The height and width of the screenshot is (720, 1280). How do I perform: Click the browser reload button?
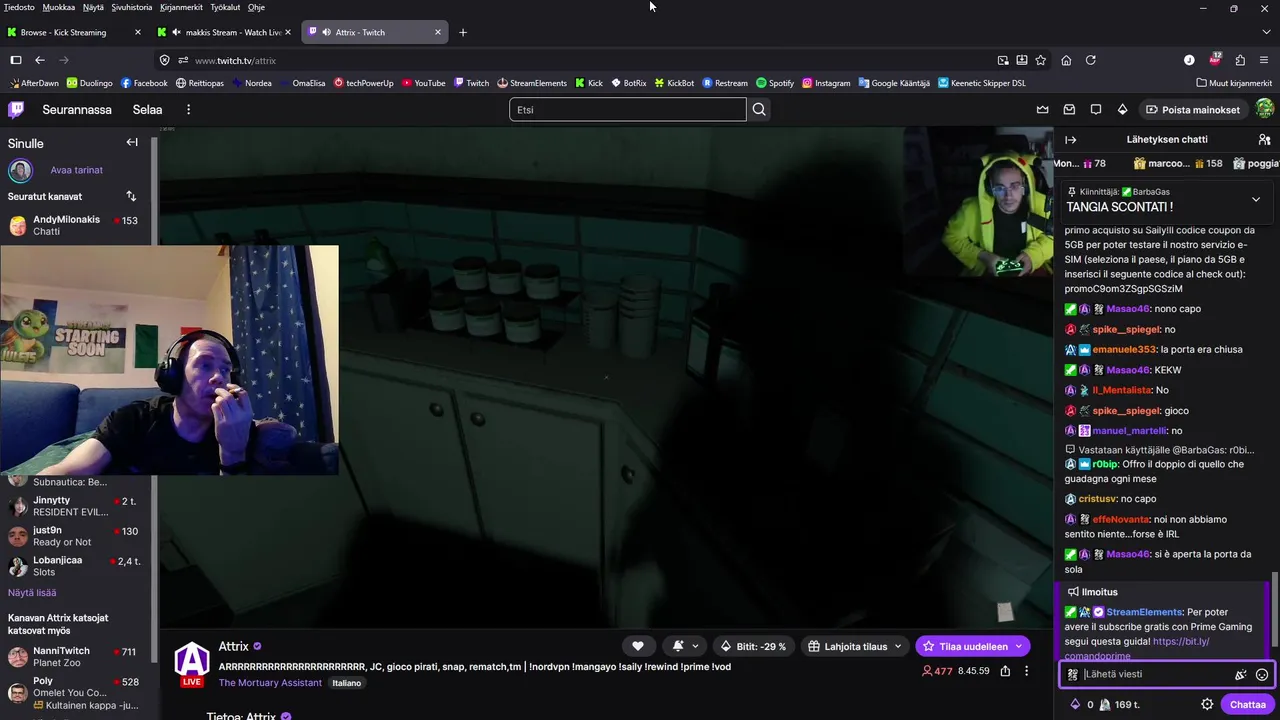1091,60
